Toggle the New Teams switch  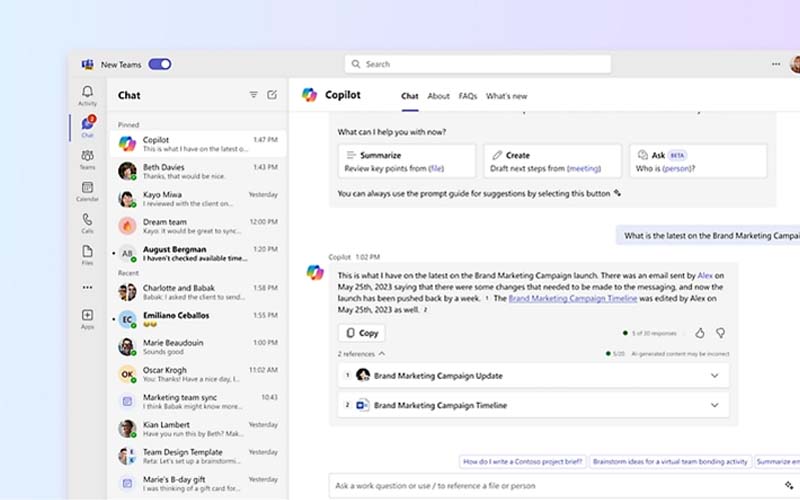159,64
